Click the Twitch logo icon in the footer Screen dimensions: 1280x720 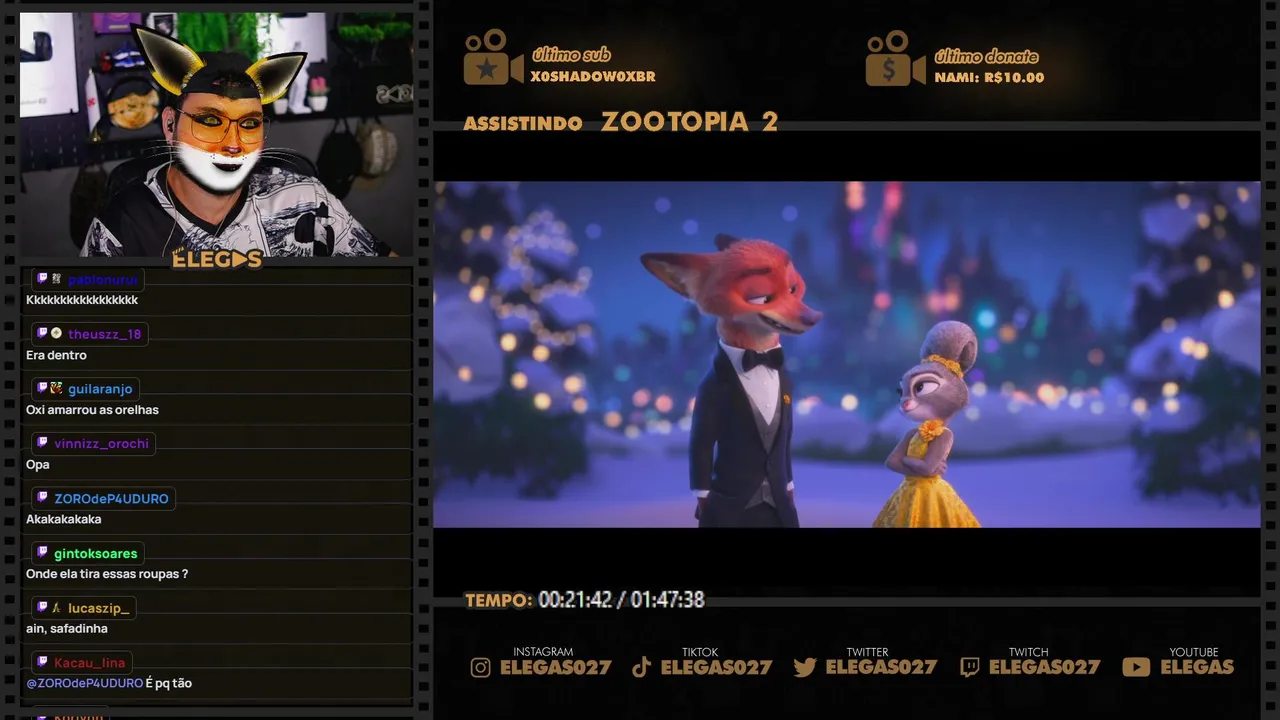(969, 668)
